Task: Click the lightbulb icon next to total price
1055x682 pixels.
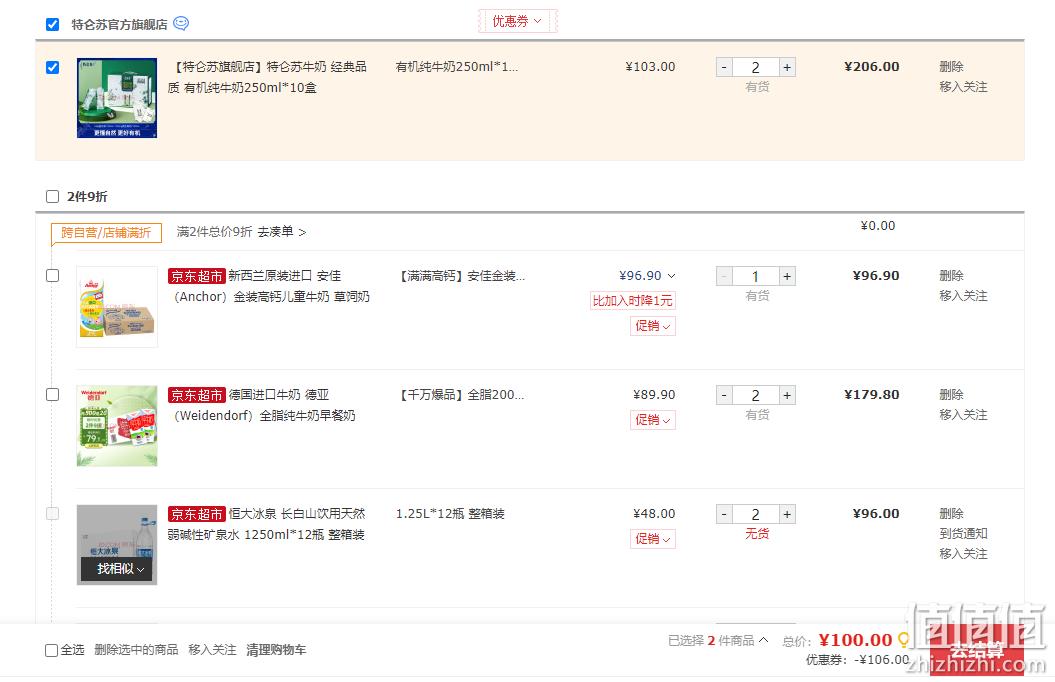Action: (903, 640)
